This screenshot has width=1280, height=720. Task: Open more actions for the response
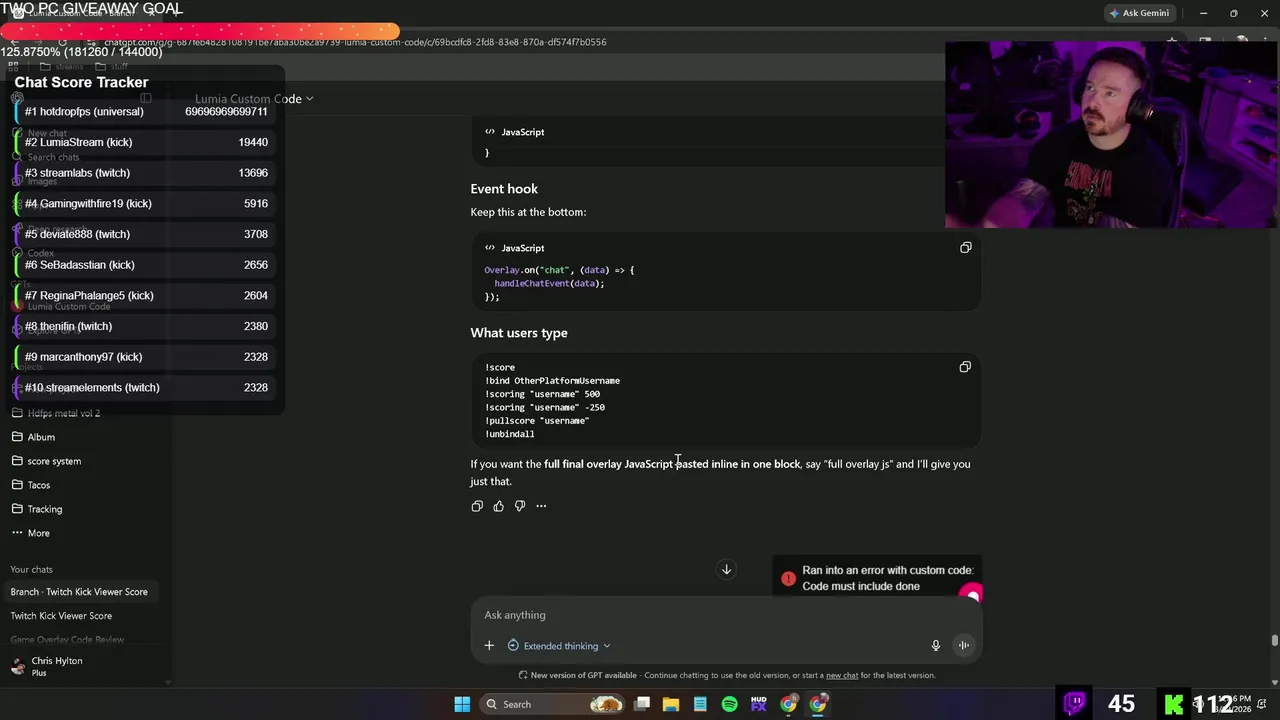point(541,506)
